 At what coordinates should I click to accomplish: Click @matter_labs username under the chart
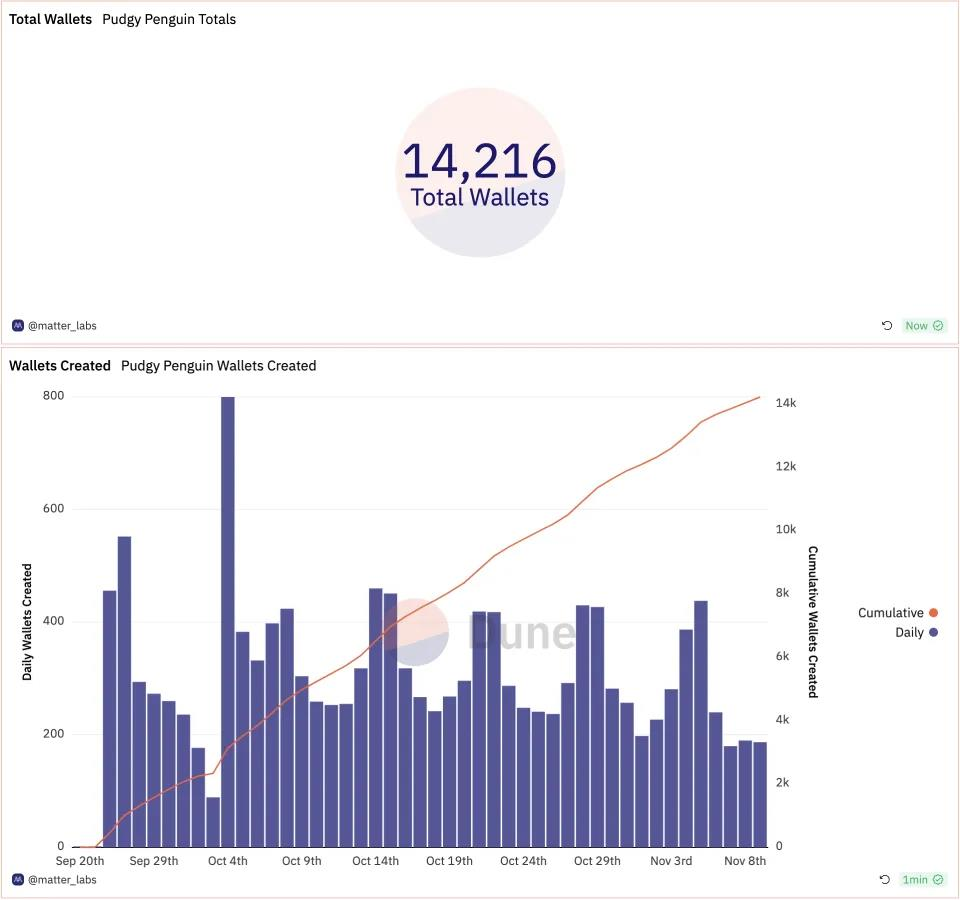click(62, 880)
